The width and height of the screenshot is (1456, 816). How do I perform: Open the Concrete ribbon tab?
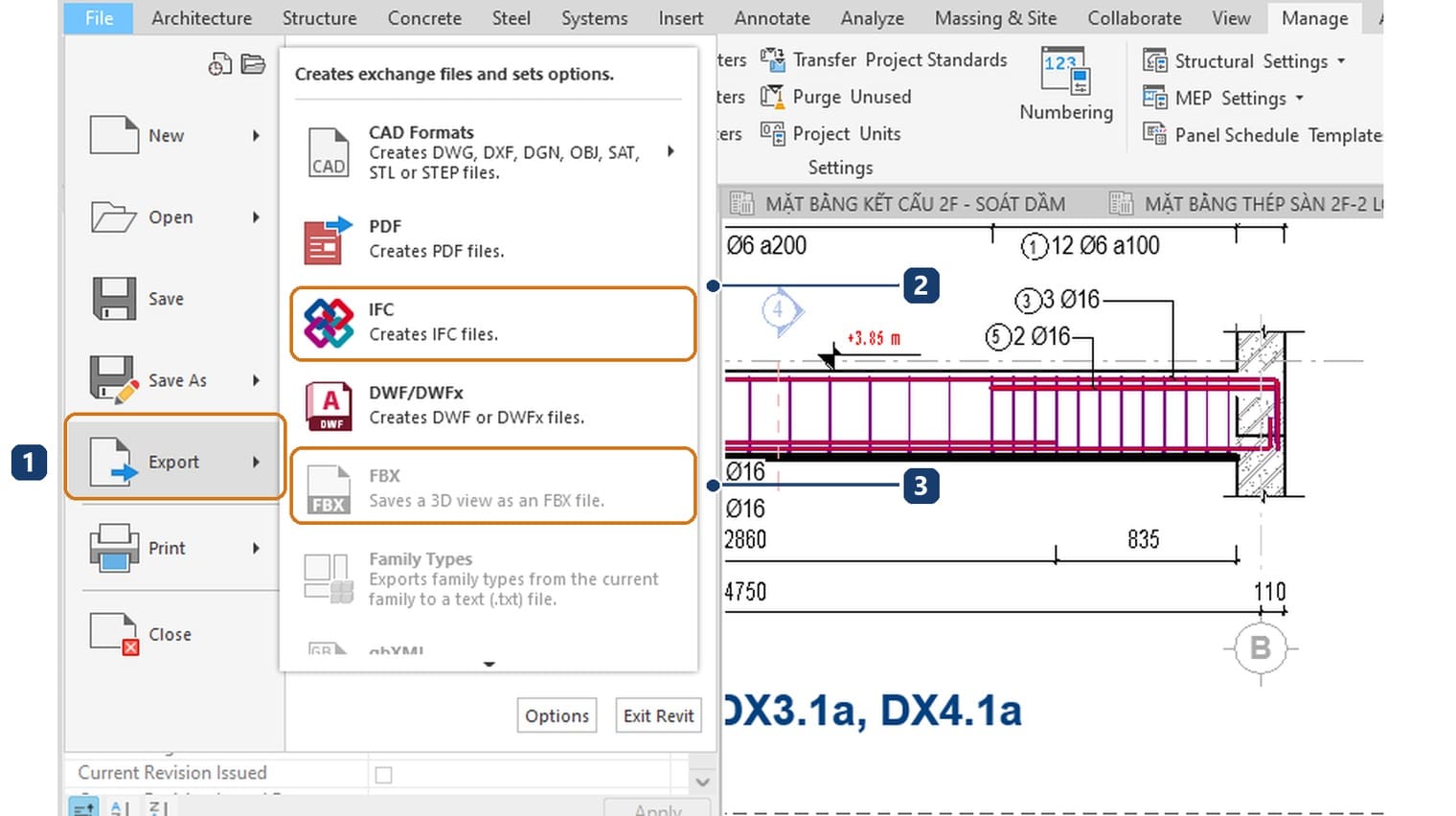pyautogui.click(x=424, y=18)
